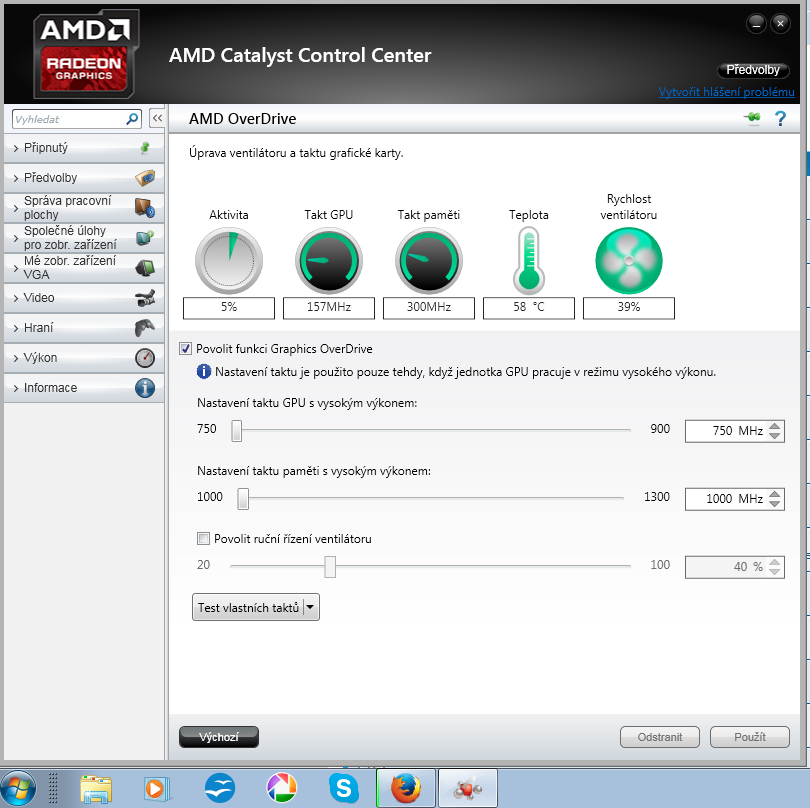Enable Povolit ruční řízení ventilátoru checkbox
The image size is (810, 808).
[204, 539]
